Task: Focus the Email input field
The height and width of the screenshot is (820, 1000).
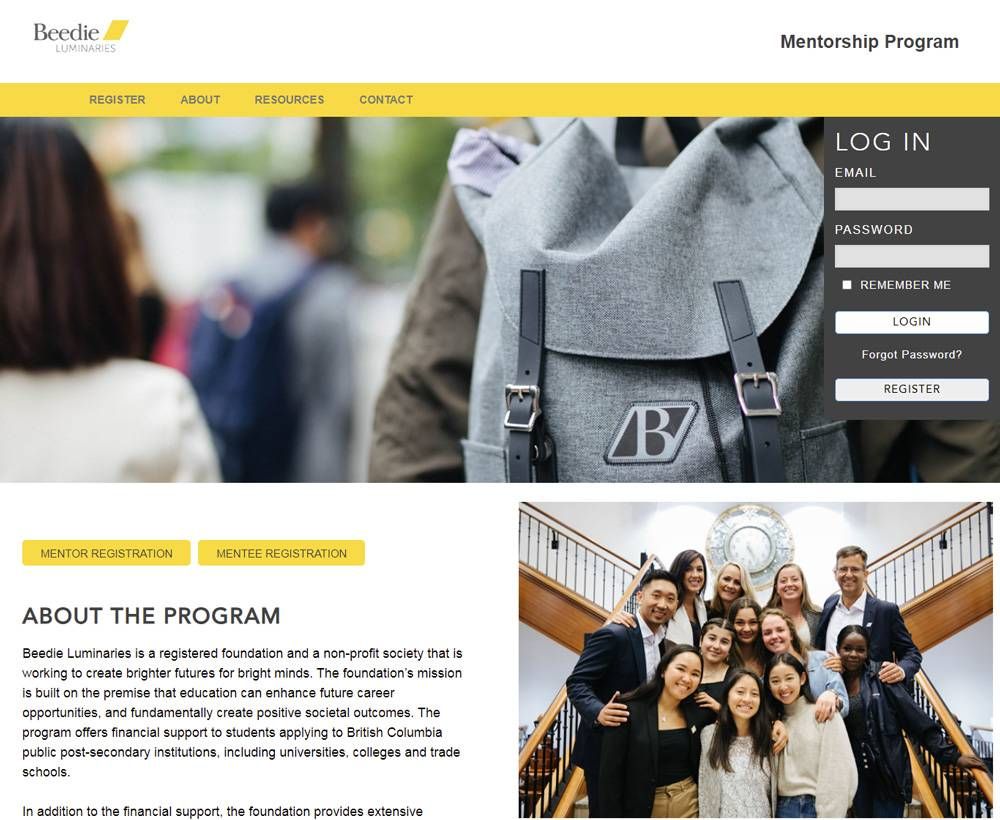Action: tap(911, 199)
